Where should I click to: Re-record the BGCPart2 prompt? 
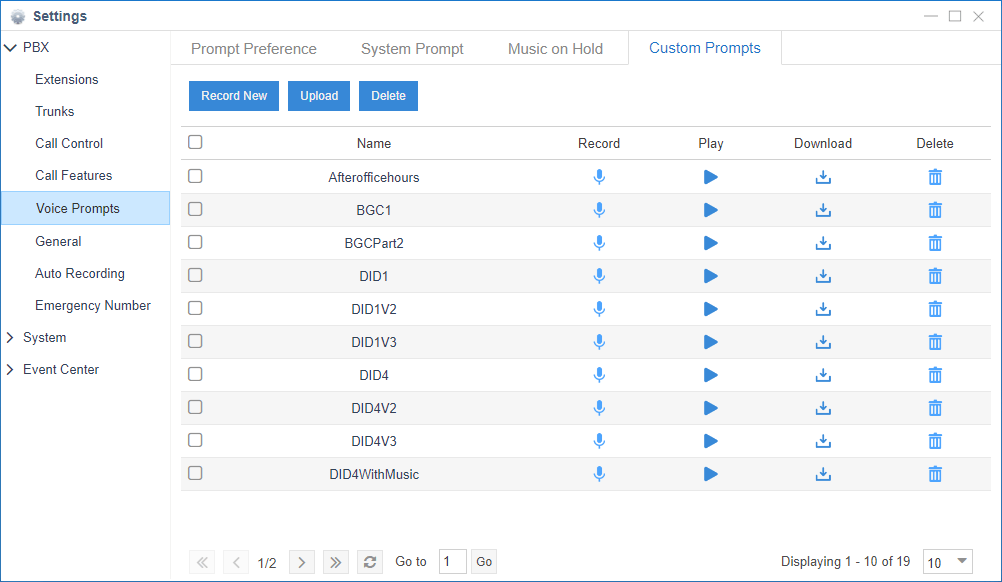[599, 243]
